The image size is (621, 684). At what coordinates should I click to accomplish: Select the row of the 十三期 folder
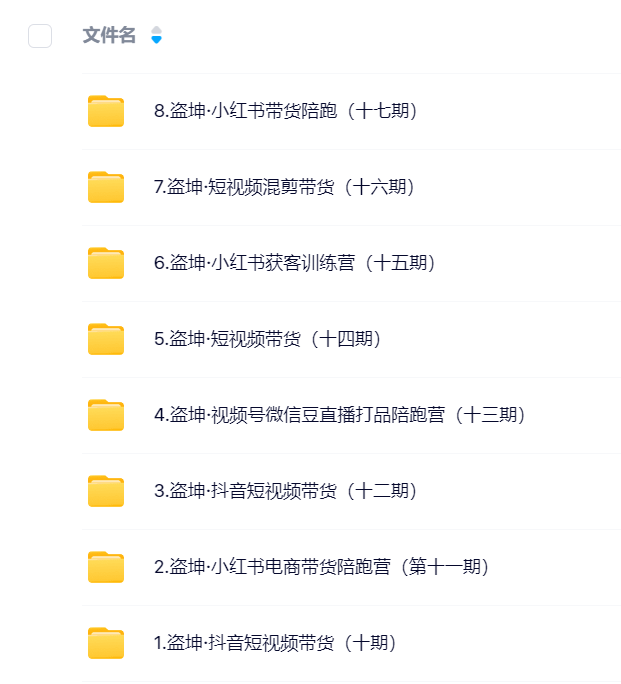coord(351,415)
